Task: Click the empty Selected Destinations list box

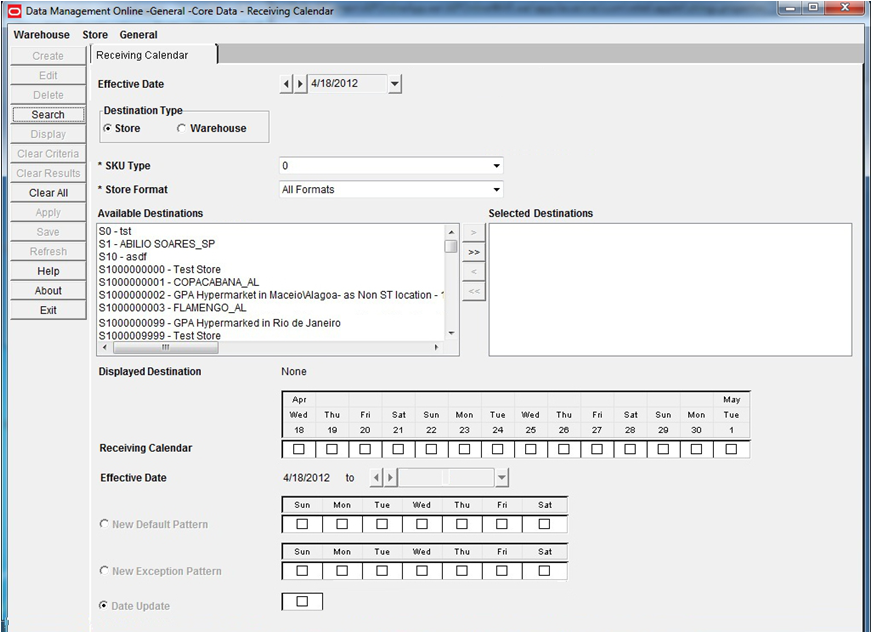Action: click(670, 289)
